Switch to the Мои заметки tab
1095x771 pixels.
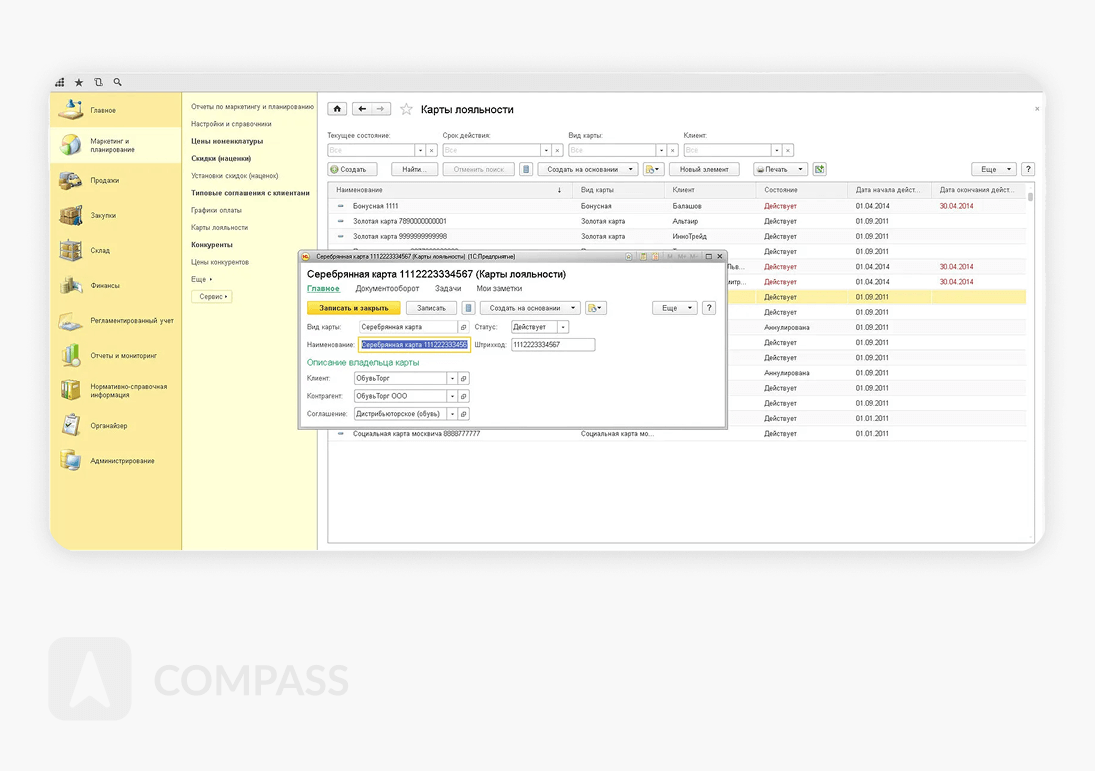click(499, 289)
